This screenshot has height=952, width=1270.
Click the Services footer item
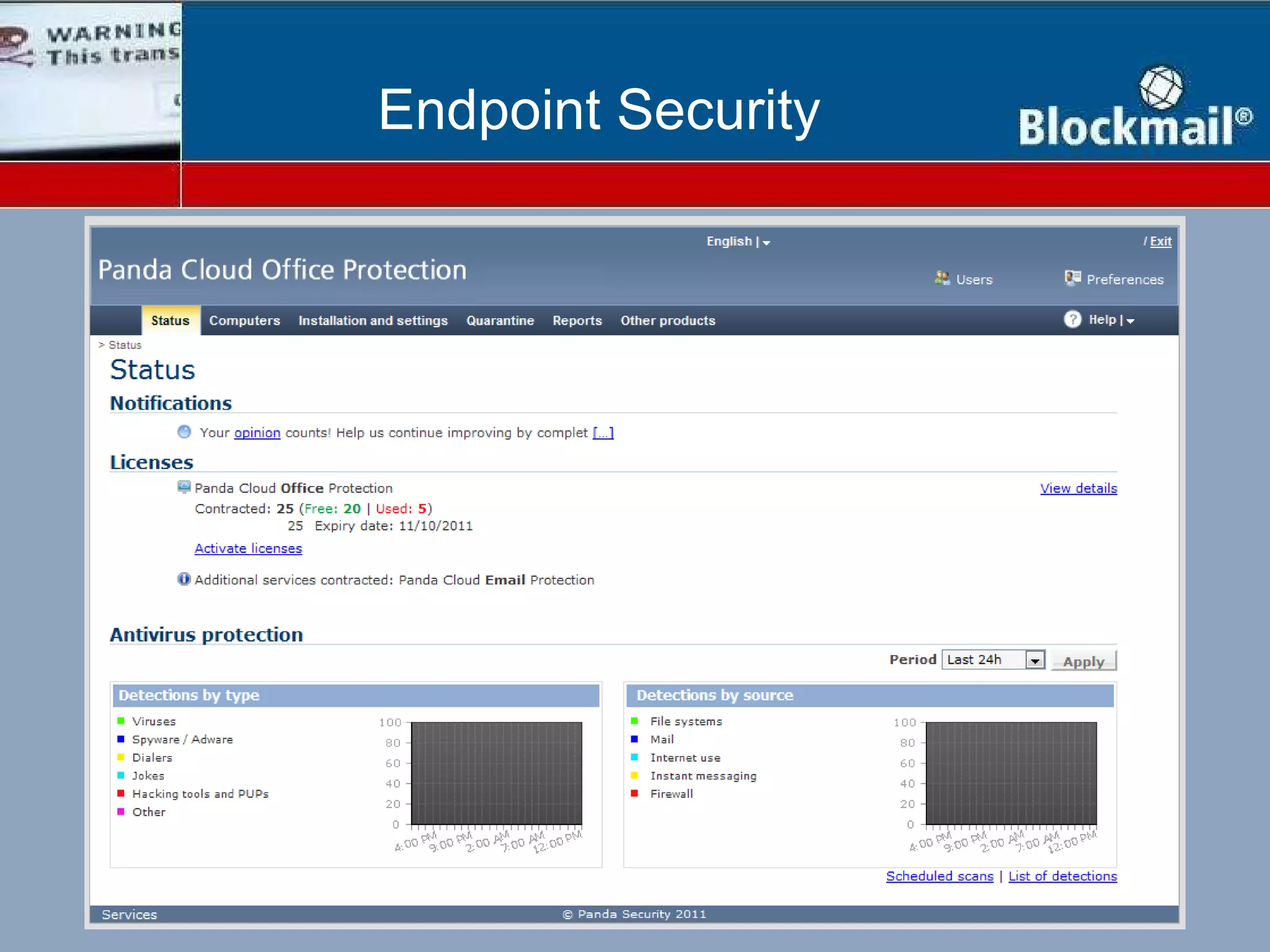pyautogui.click(x=129, y=914)
